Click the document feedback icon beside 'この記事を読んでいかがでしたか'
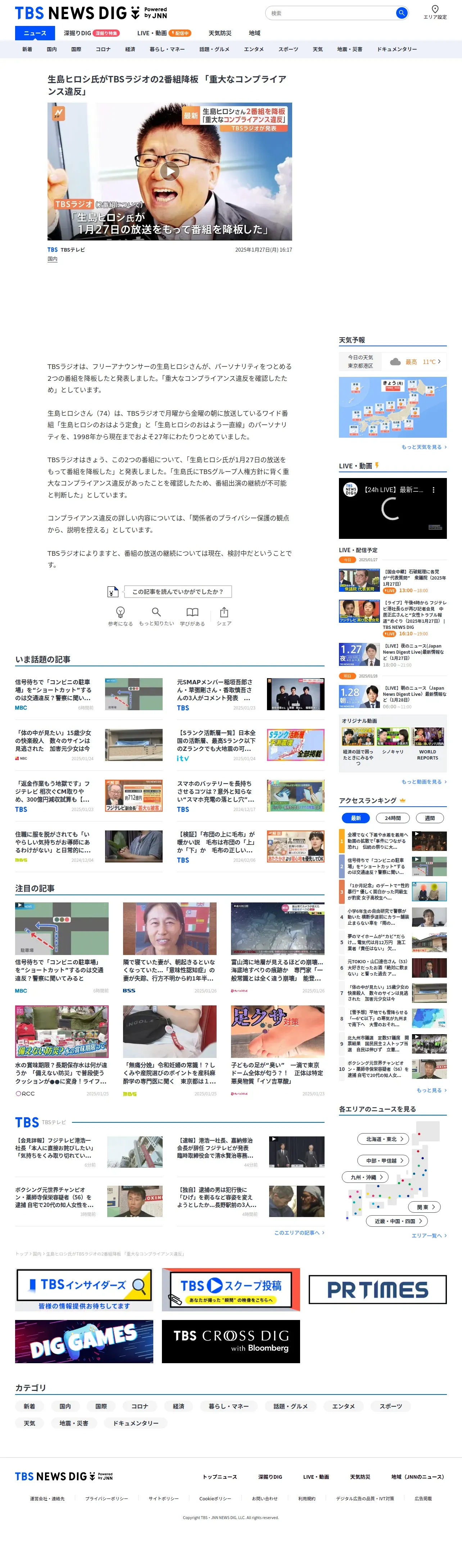Screen dimensions: 462x1568 pyautogui.click(x=113, y=592)
